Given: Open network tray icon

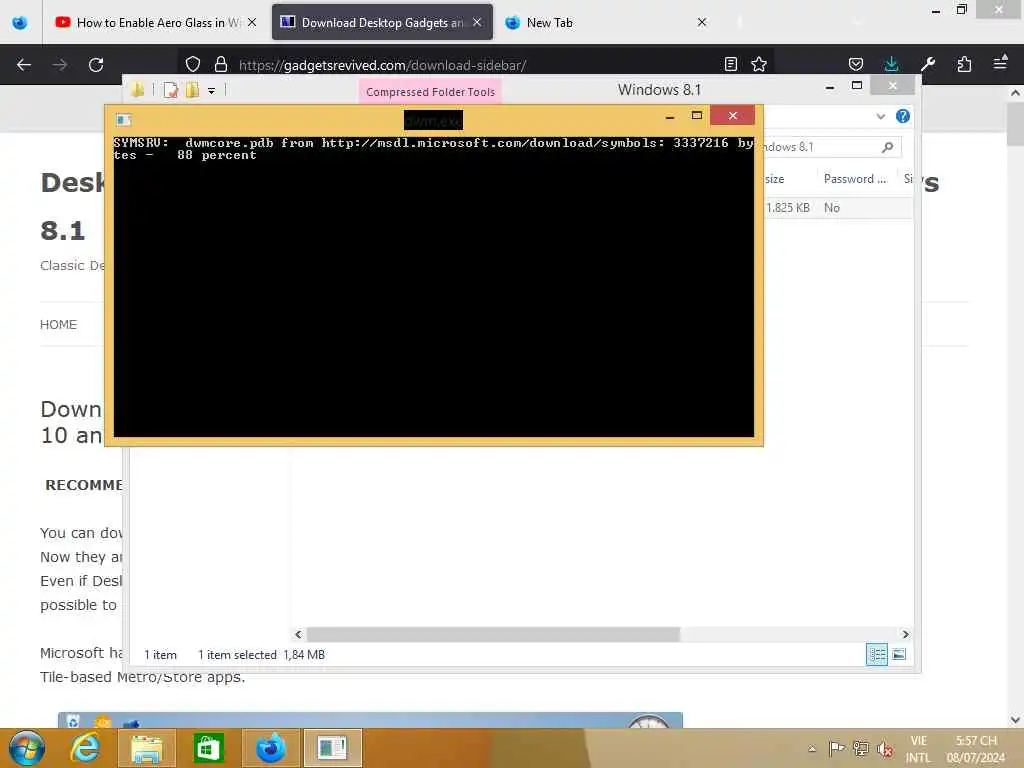Looking at the screenshot, I should (x=861, y=748).
